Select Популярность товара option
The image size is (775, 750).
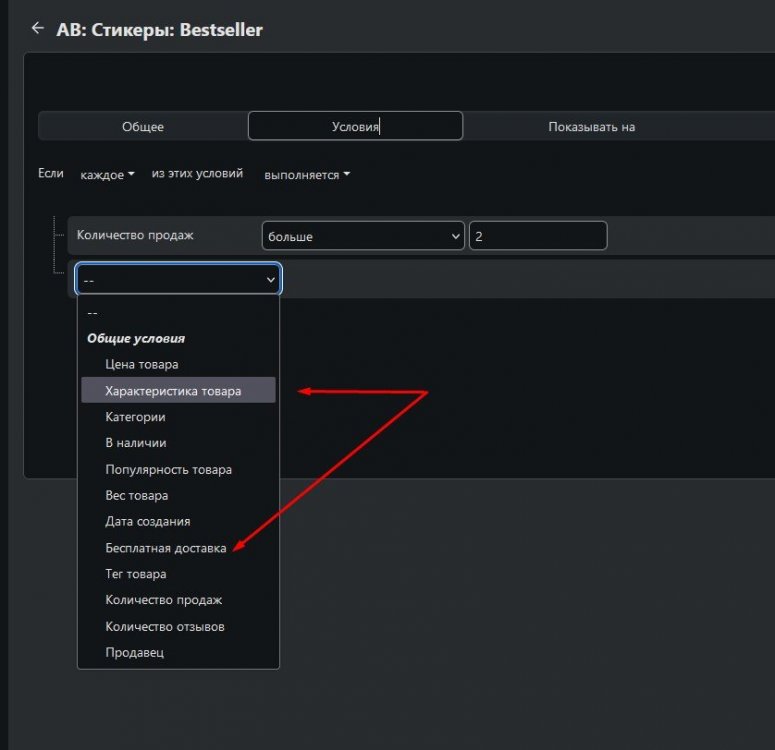point(178,469)
